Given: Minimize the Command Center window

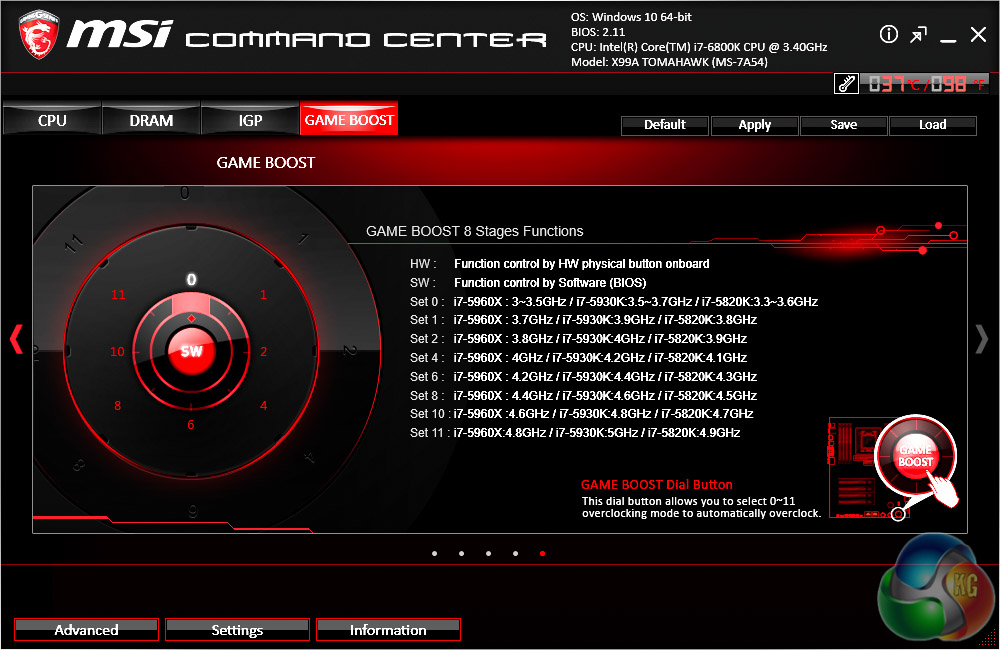Looking at the screenshot, I should tap(948, 41).
